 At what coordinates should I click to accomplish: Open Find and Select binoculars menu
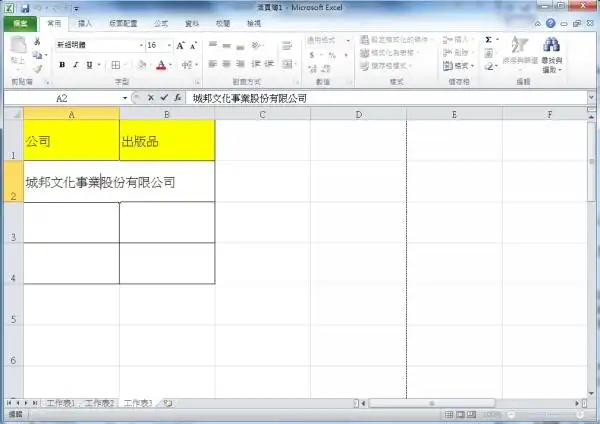[x=552, y=55]
